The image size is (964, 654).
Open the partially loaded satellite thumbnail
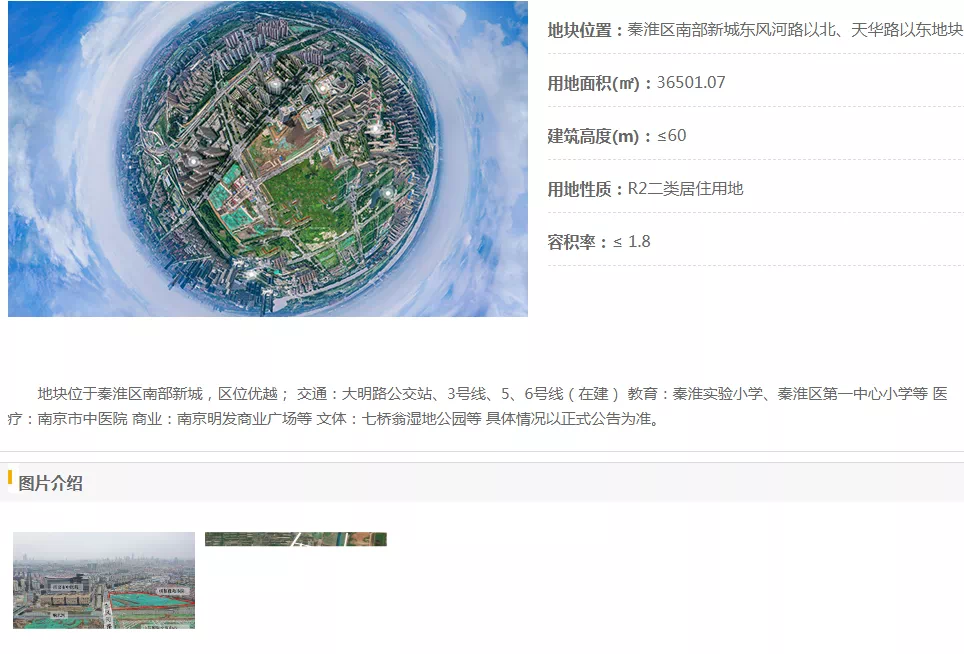point(296,539)
